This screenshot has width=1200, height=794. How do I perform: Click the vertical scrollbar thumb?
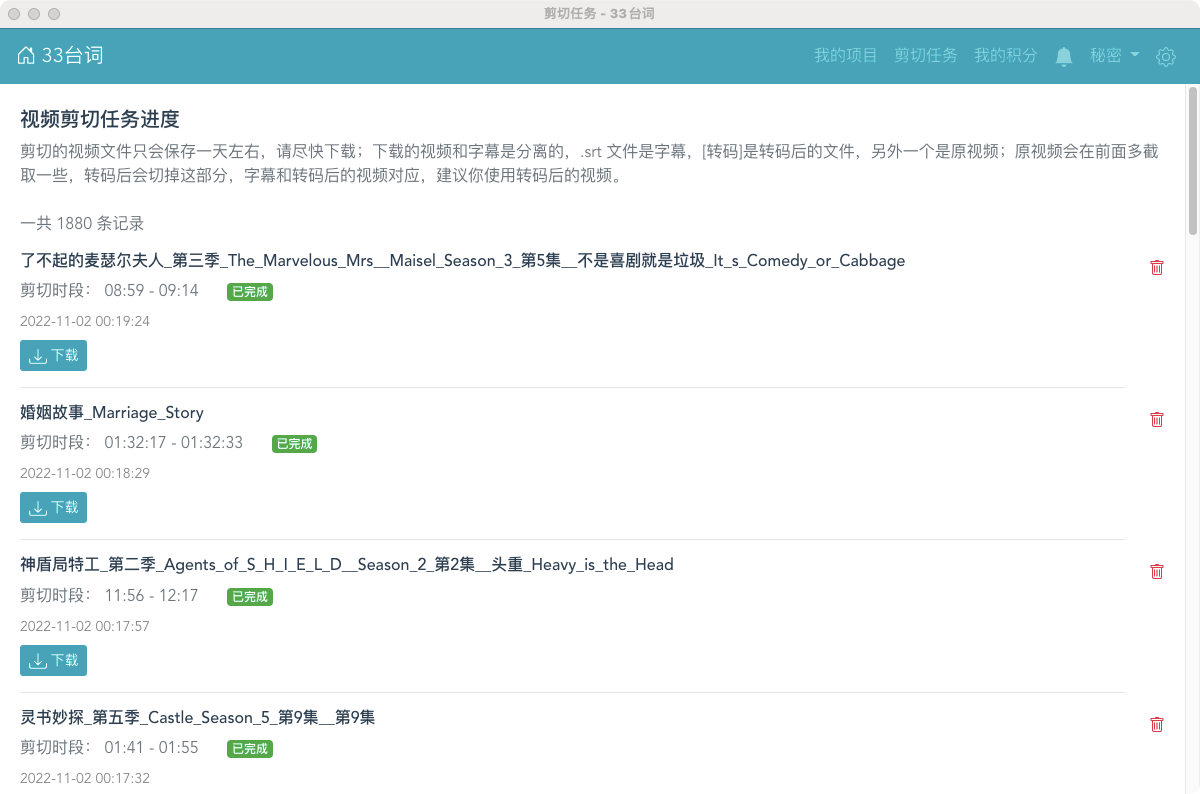(1192, 160)
